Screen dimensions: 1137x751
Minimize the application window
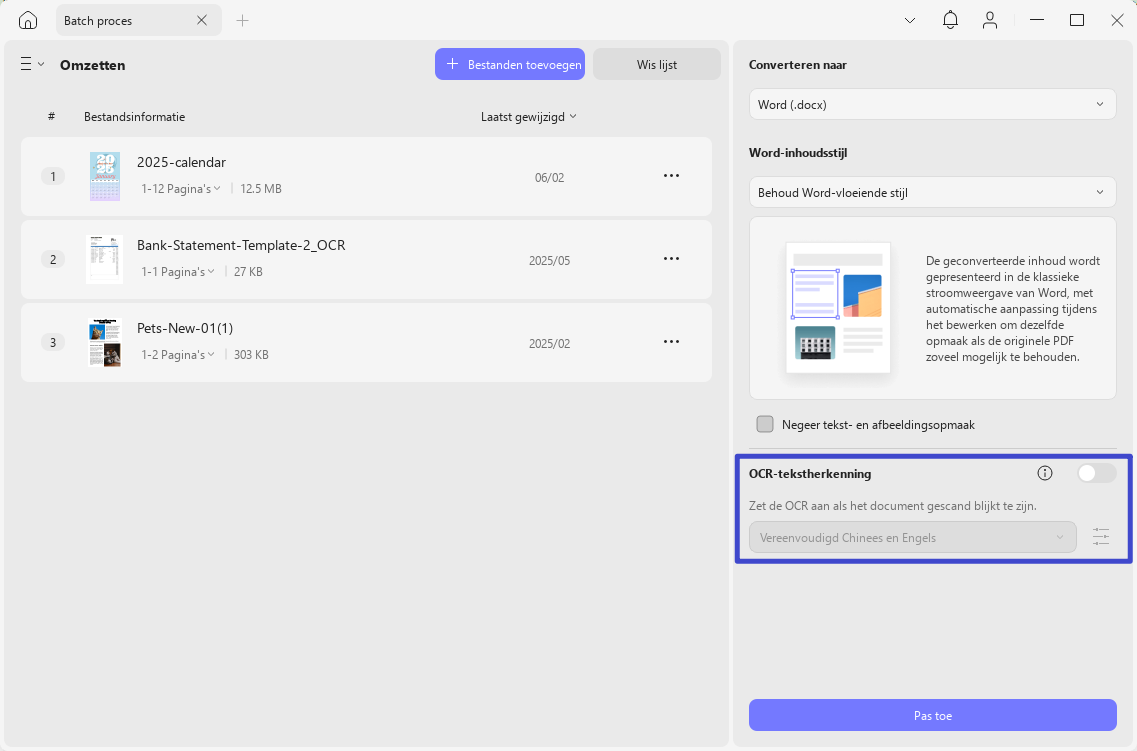tap(1036, 20)
